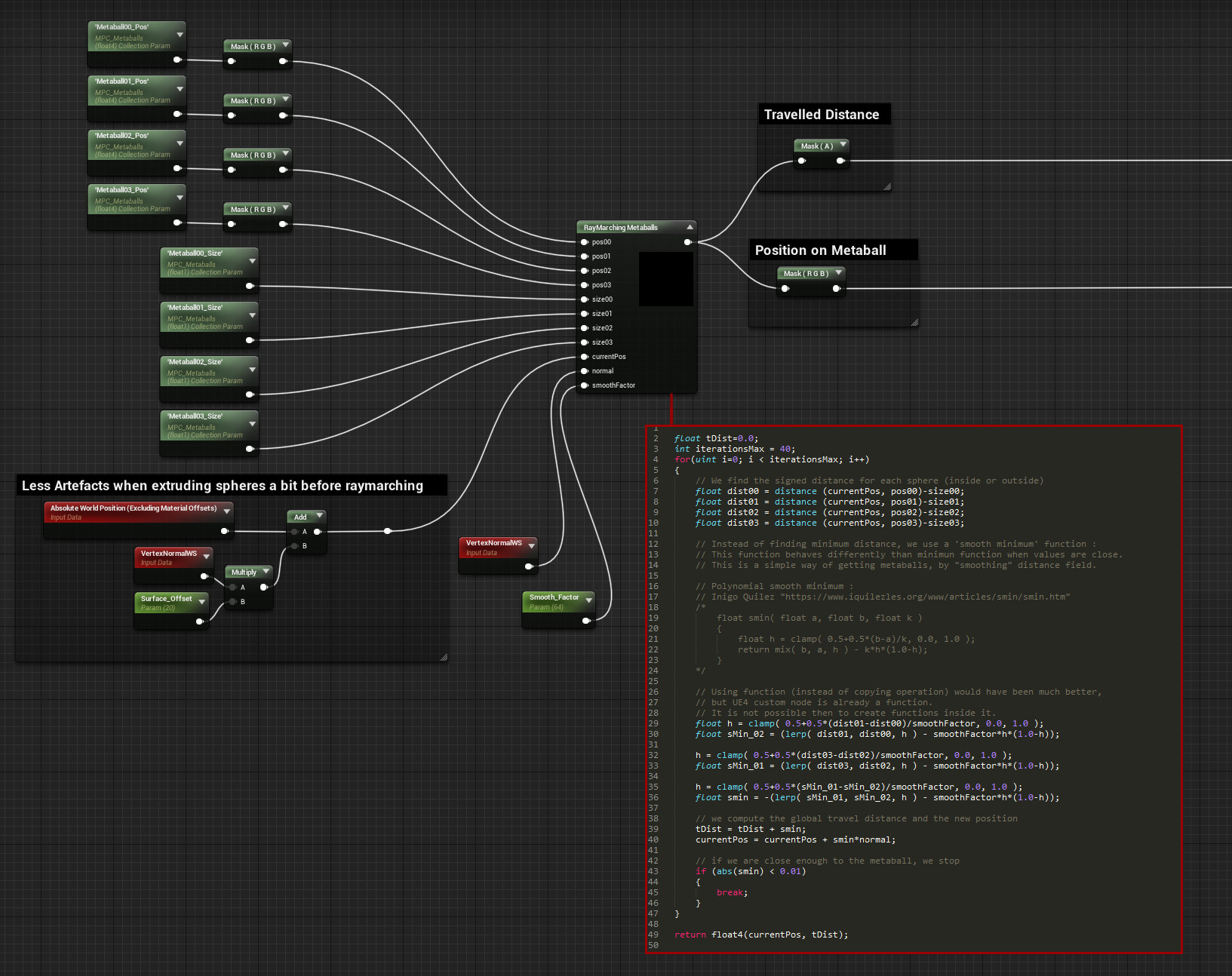The height and width of the screenshot is (976, 1232).
Task: Collapse the RayMarching Metaballs node with its arrow
Action: tap(690, 227)
